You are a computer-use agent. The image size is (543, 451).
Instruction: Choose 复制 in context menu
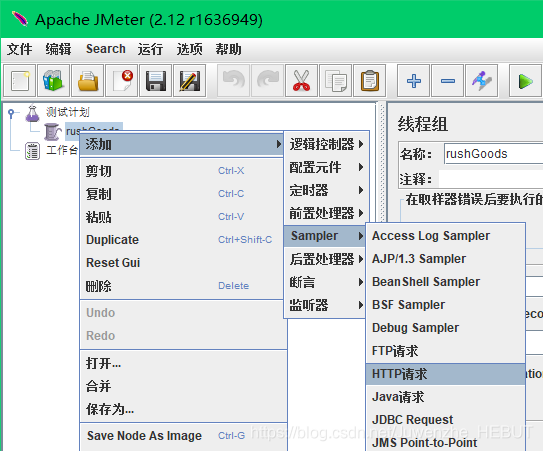click(182, 194)
